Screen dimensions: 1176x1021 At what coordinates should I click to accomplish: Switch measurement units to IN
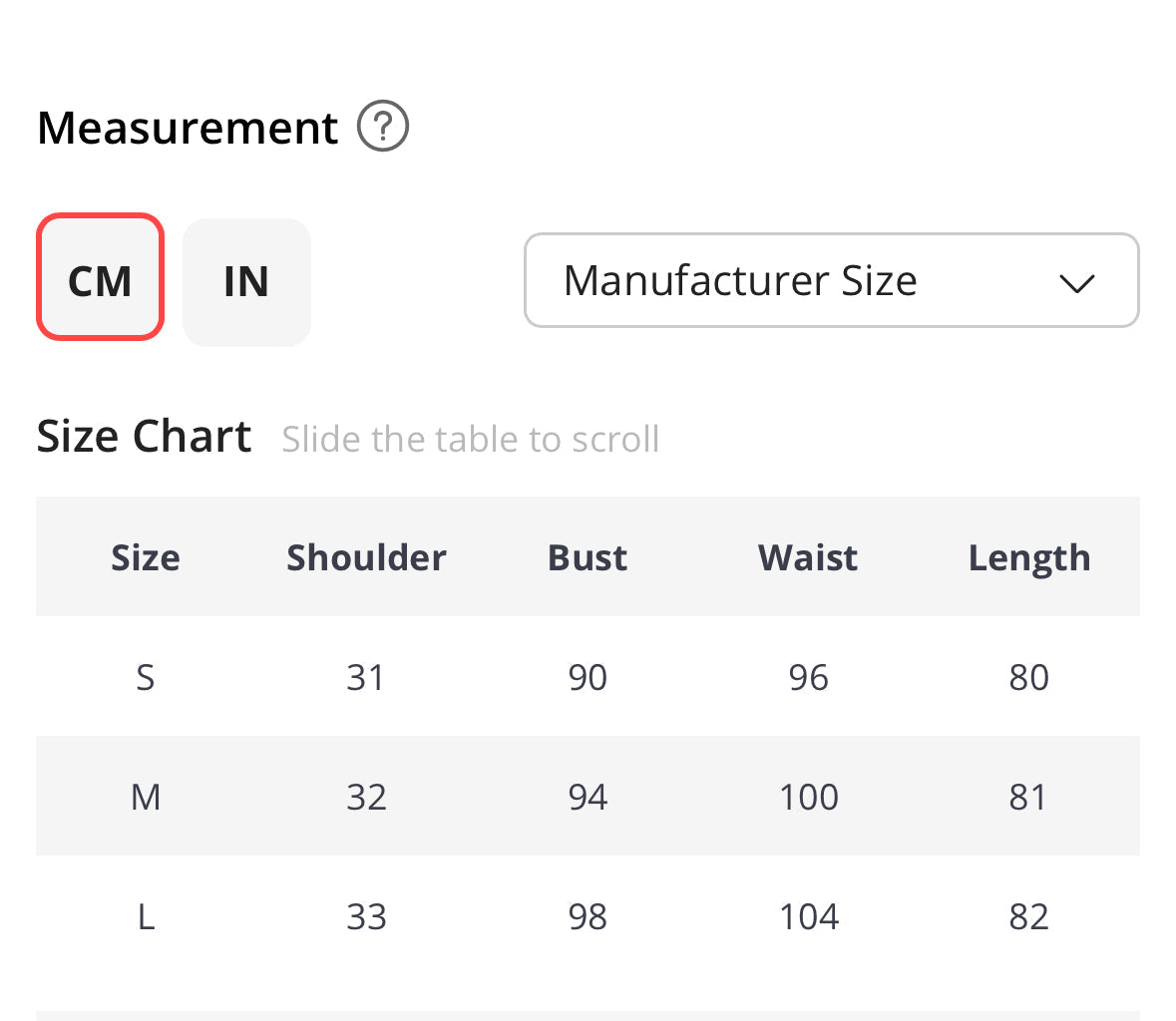(246, 282)
